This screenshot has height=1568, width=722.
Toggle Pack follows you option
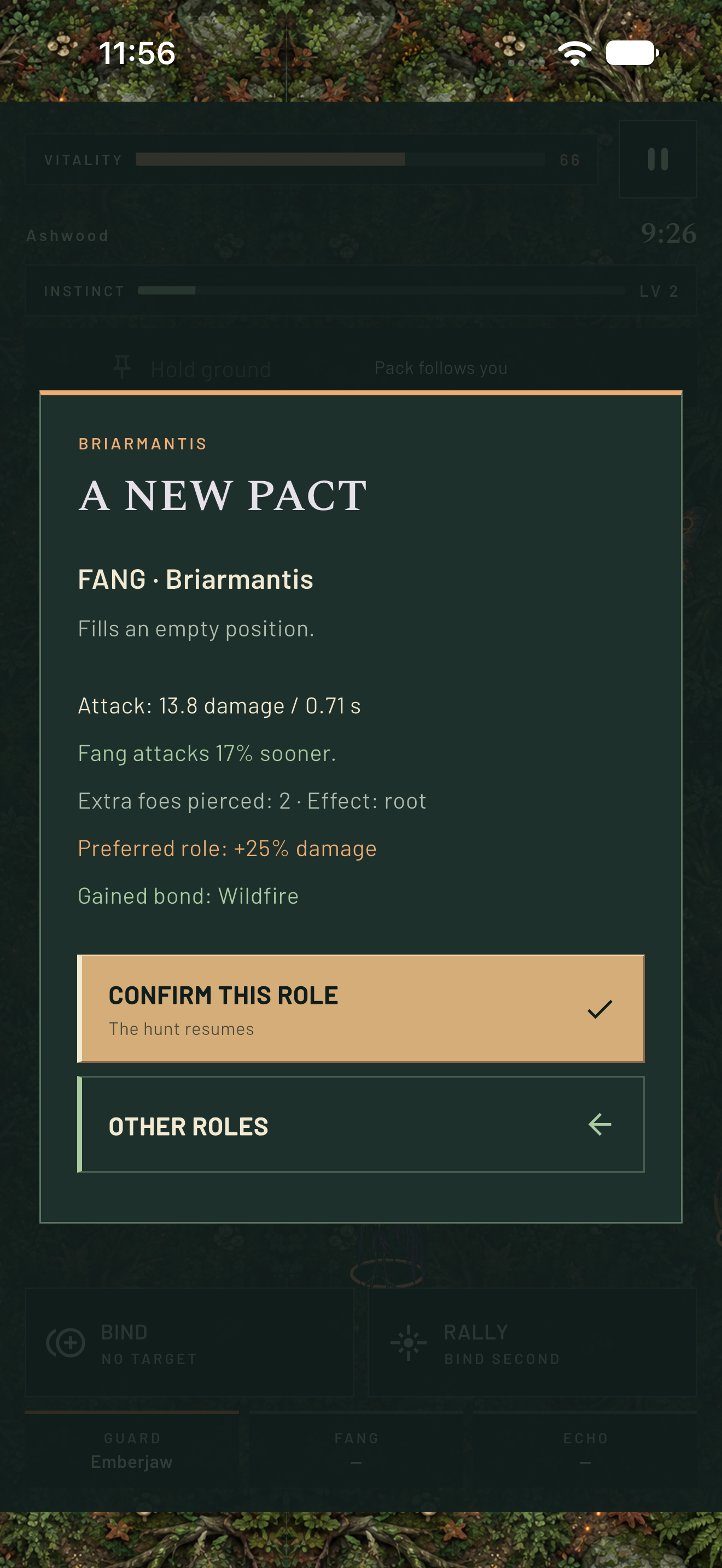(441, 367)
